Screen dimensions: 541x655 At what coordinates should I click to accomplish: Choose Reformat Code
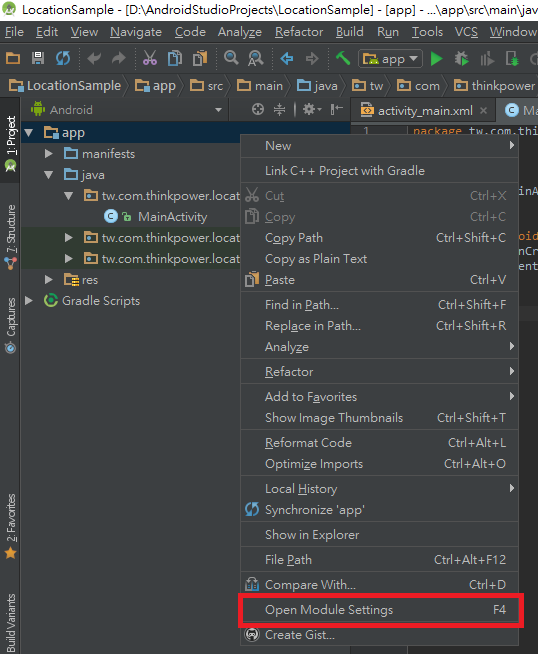click(379, 442)
